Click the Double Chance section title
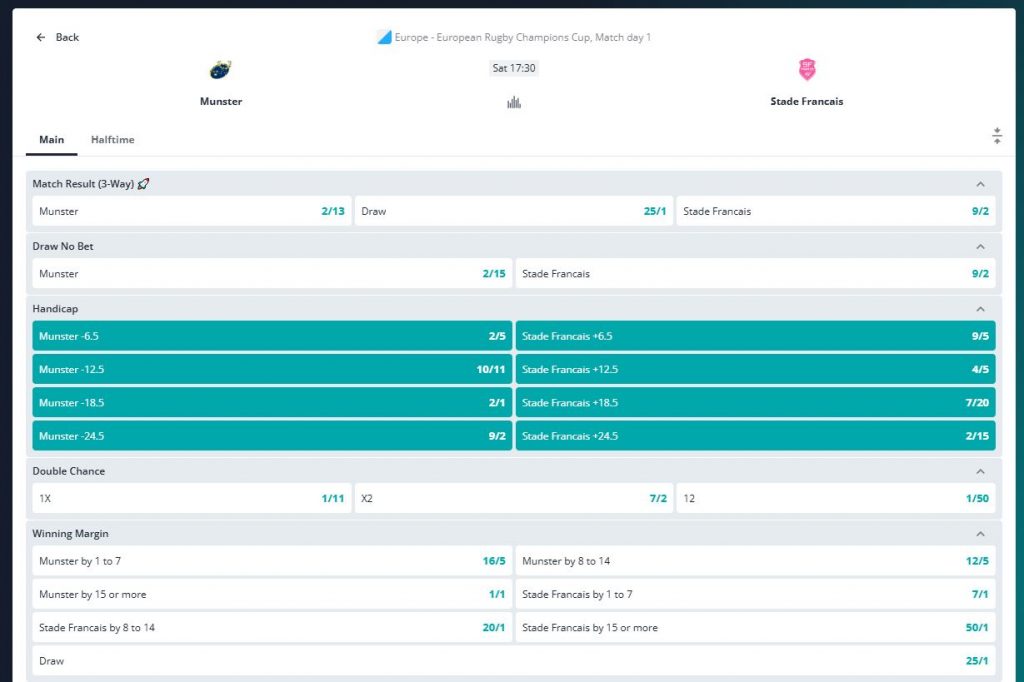The image size is (1024, 682). [x=69, y=472]
